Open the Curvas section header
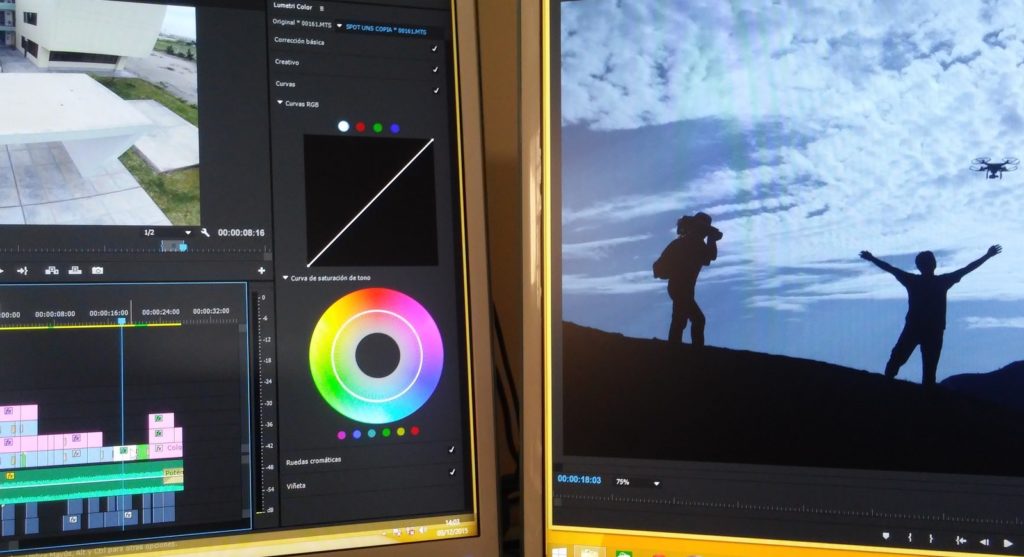 [x=285, y=84]
